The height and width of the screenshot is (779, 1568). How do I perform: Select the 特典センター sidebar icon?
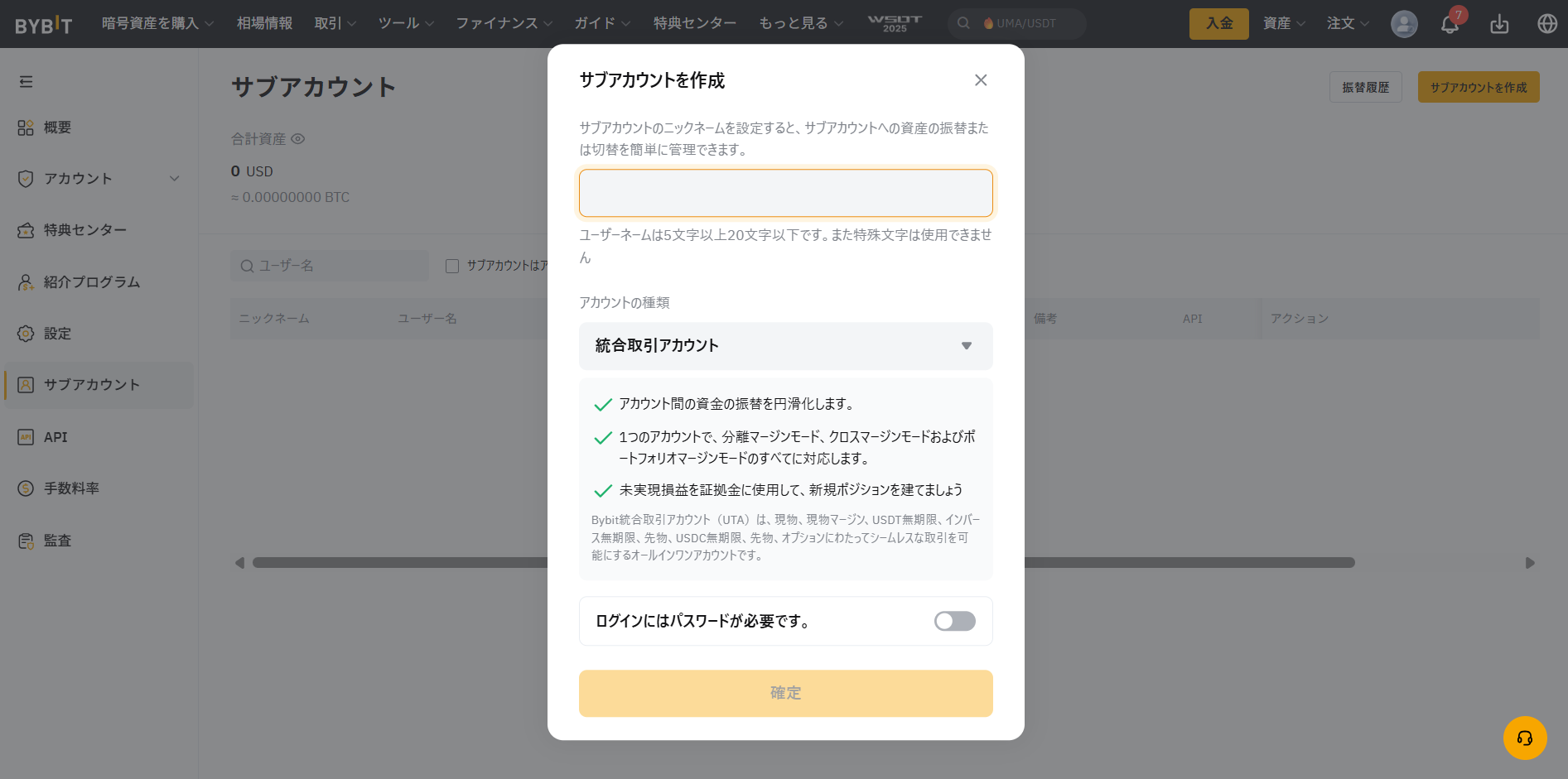pos(26,230)
